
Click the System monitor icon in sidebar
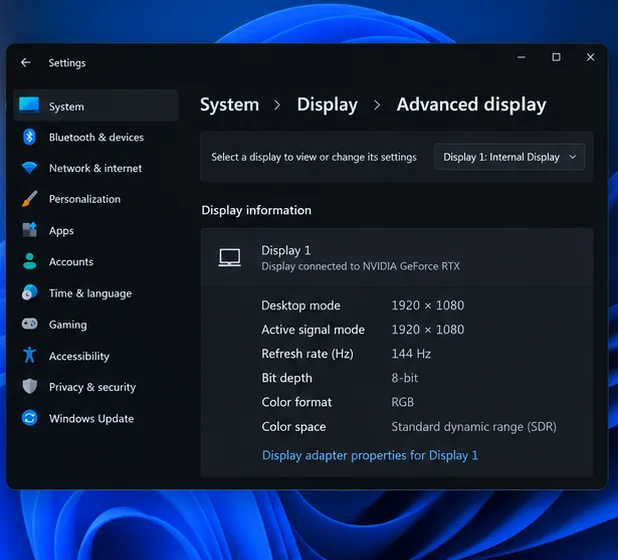29,105
